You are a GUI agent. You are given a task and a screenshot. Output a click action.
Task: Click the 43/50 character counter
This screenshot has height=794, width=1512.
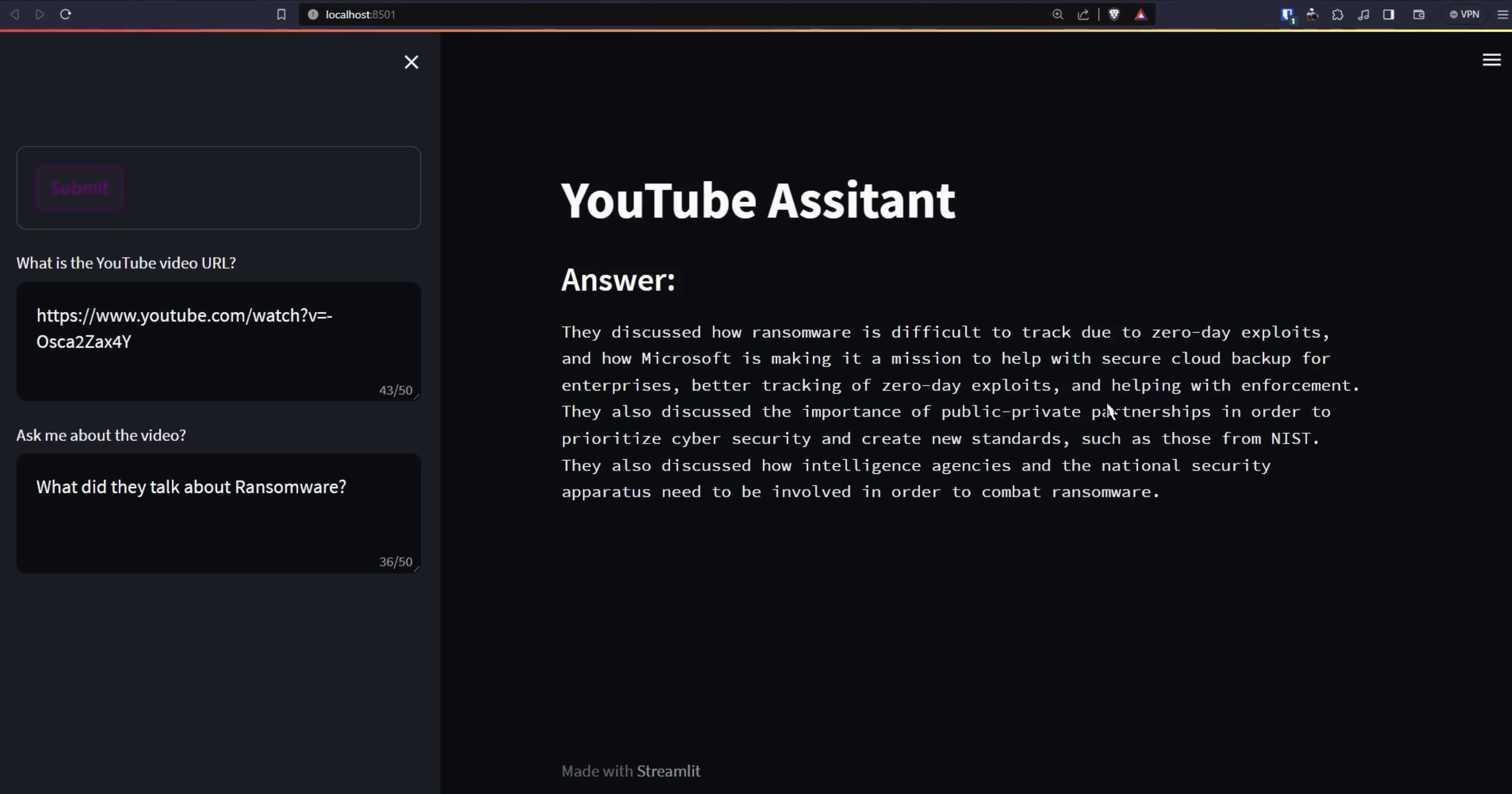(396, 390)
